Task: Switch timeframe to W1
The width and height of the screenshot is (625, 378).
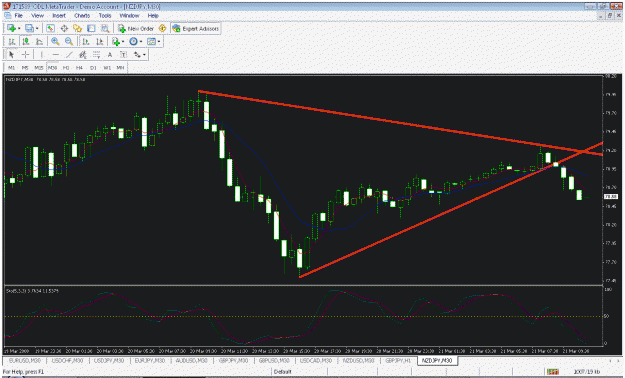Action: (x=107, y=68)
